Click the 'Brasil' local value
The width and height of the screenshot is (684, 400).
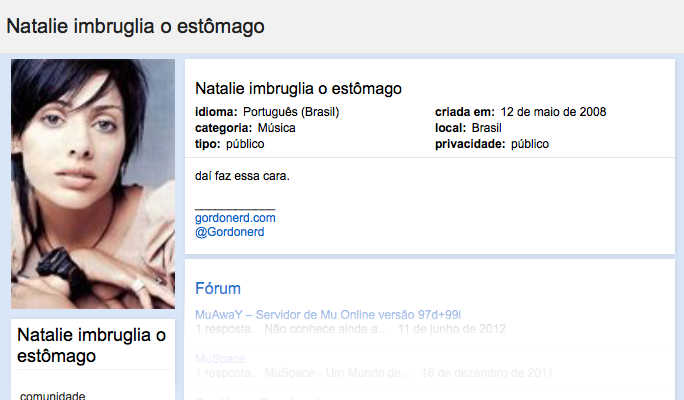[x=487, y=128]
